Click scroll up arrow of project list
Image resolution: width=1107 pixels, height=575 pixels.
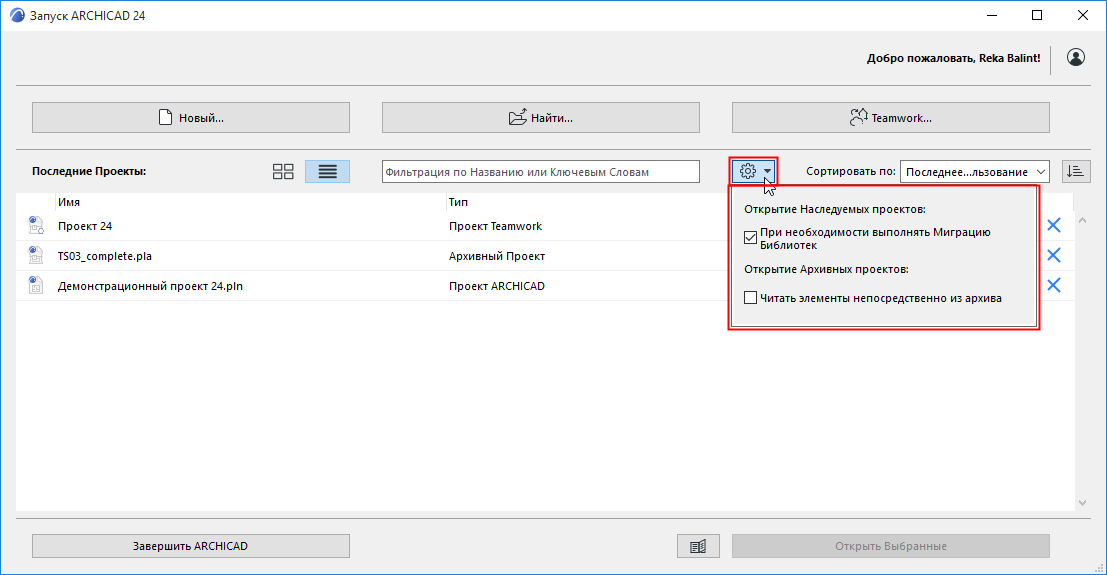tap(1082, 220)
